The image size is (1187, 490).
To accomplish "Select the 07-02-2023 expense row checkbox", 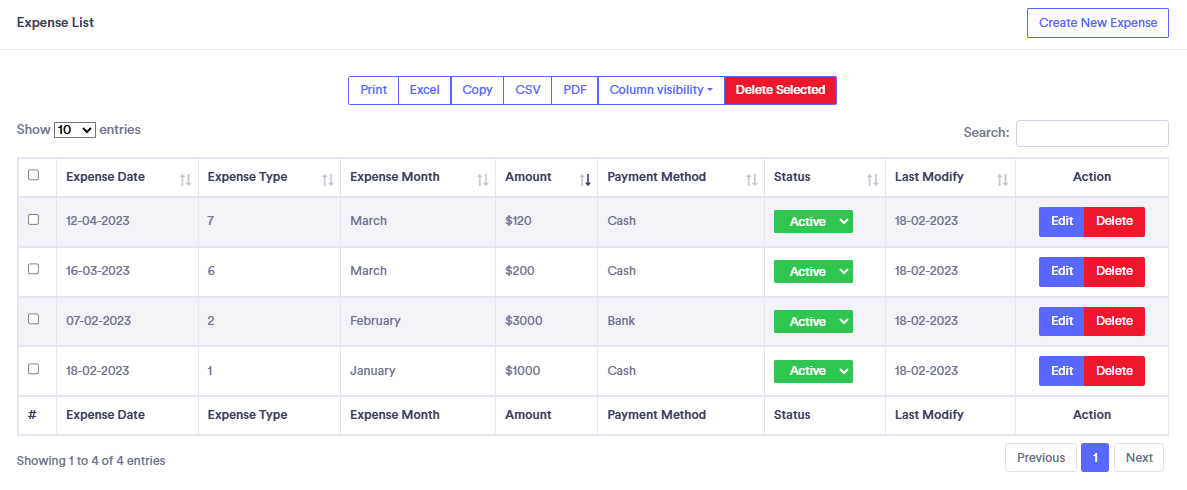I will point(34,319).
